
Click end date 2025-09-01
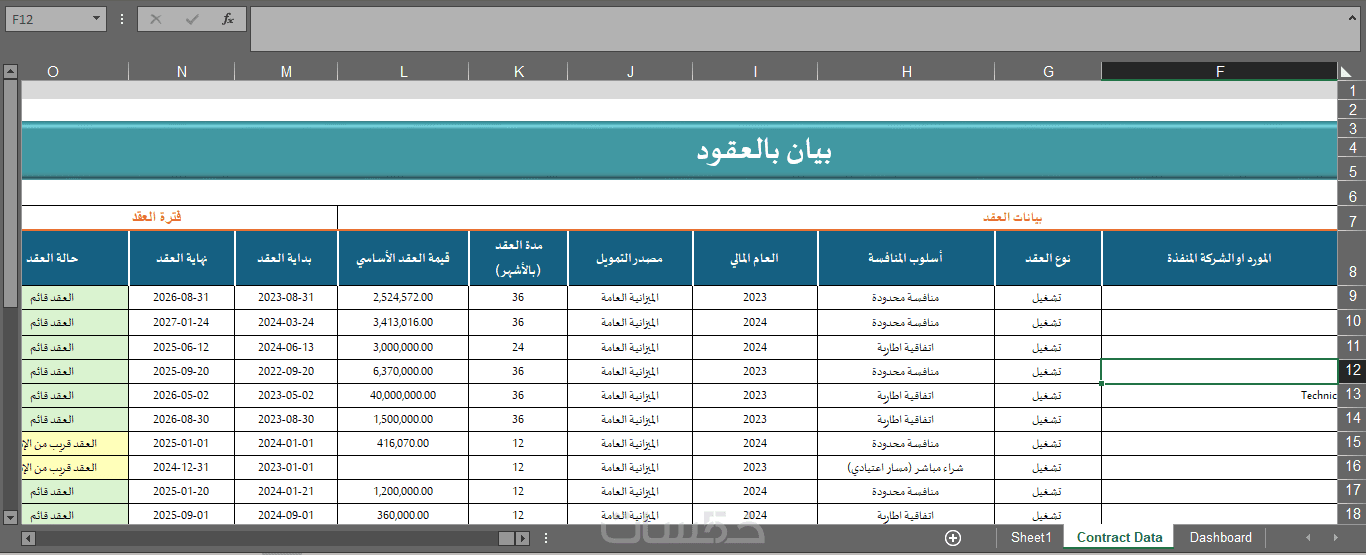182,515
